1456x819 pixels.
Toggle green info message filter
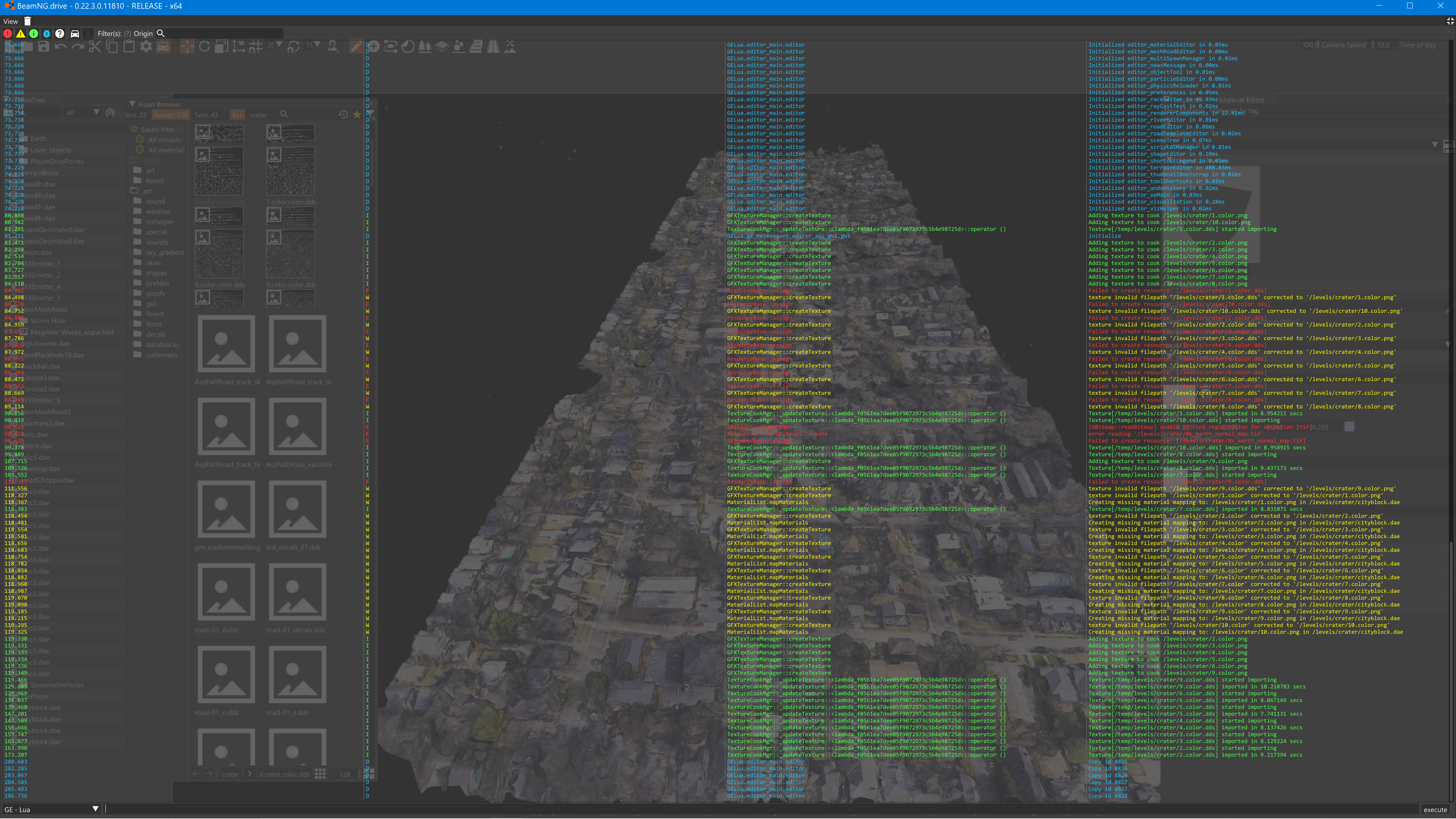tap(33, 33)
